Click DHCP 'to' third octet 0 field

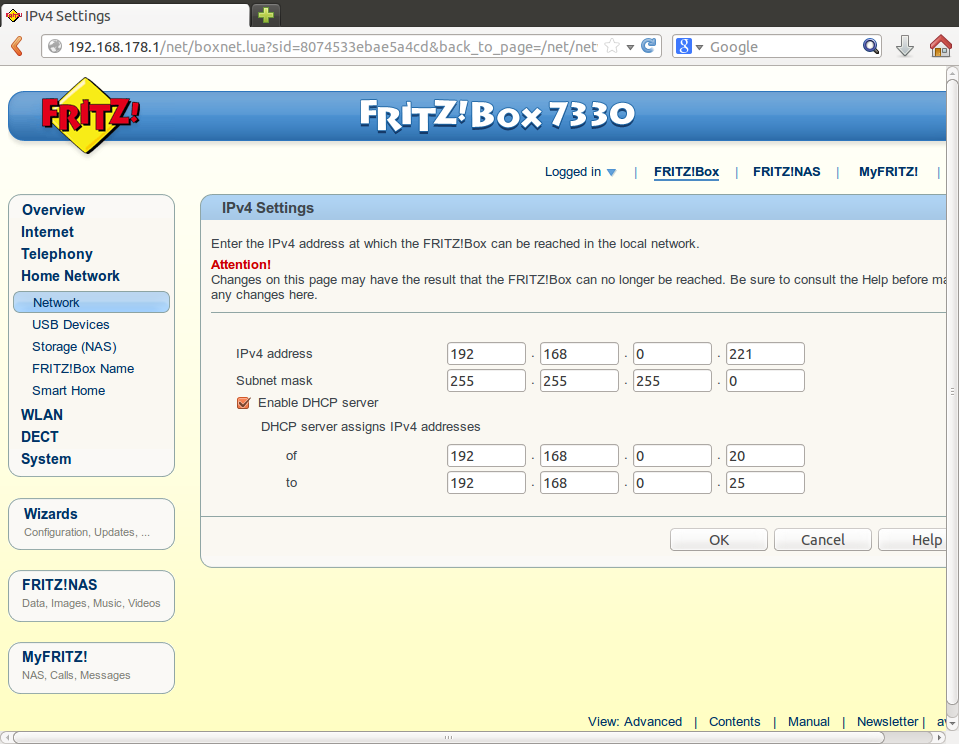point(672,483)
